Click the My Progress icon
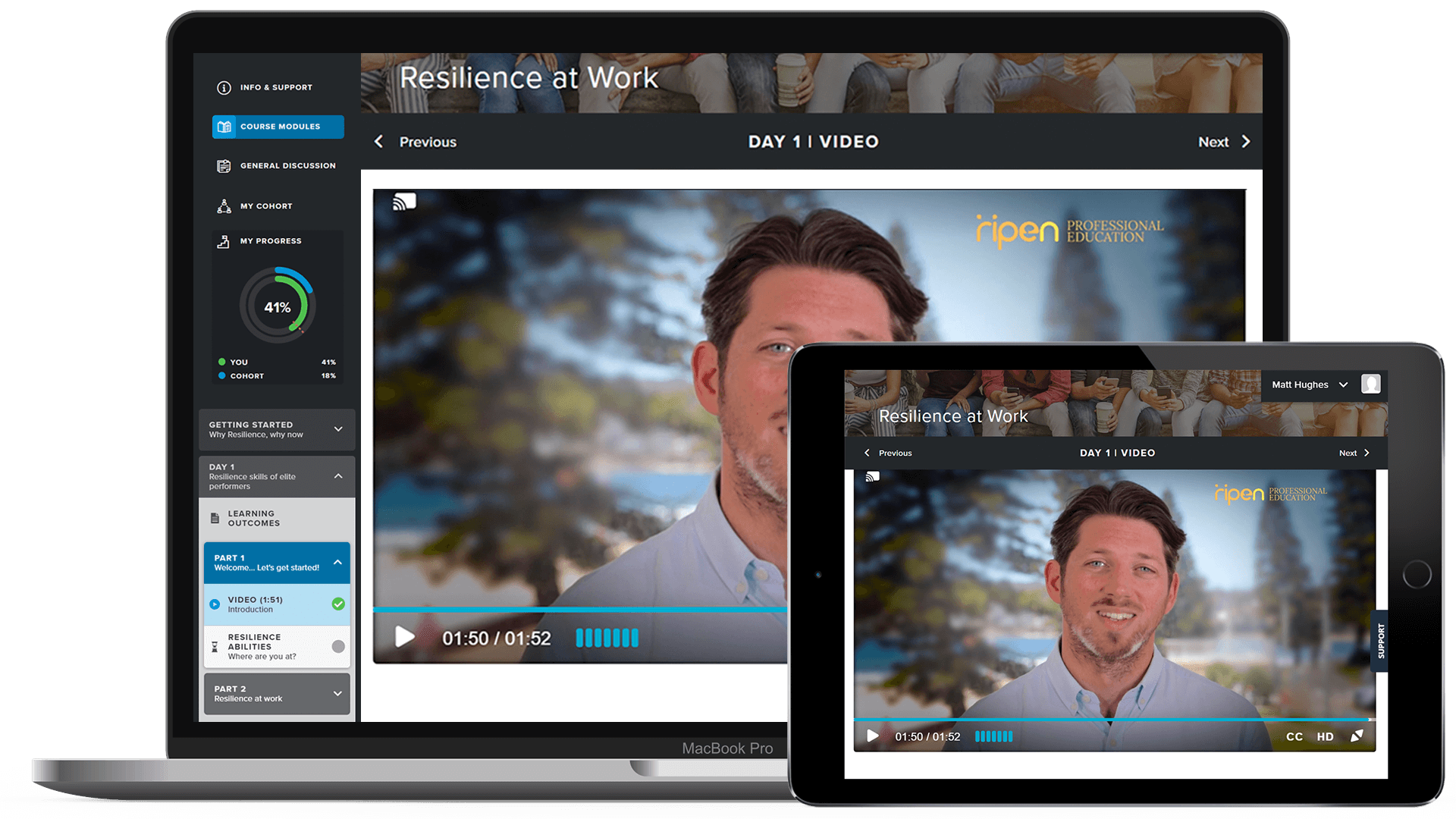Screen dimensions: 1456x819 (x=224, y=241)
